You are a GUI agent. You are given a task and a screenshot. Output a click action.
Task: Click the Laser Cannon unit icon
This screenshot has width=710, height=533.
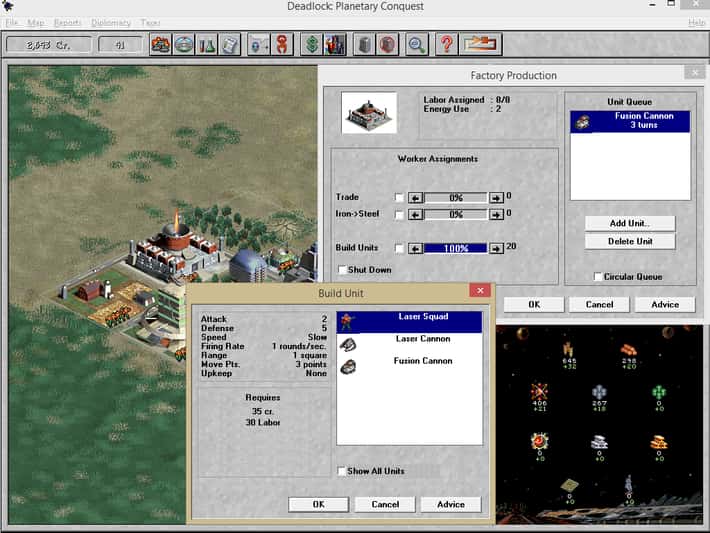[348, 345]
